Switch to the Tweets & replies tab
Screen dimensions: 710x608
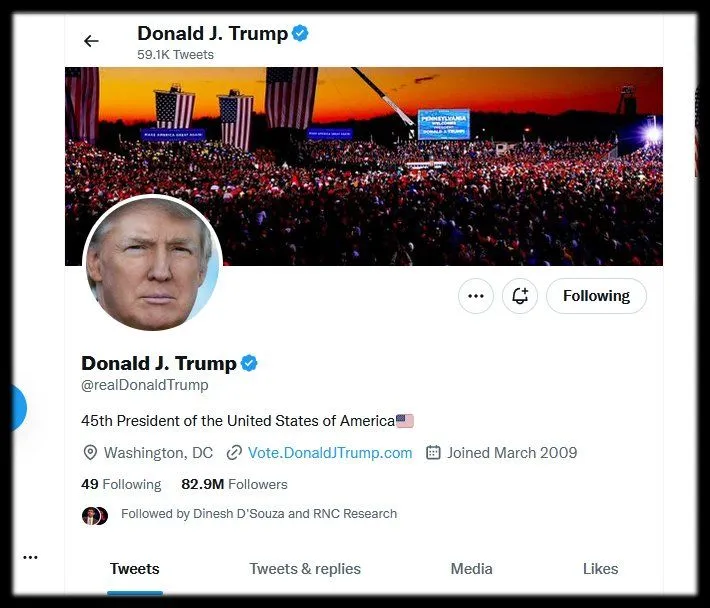pos(305,569)
